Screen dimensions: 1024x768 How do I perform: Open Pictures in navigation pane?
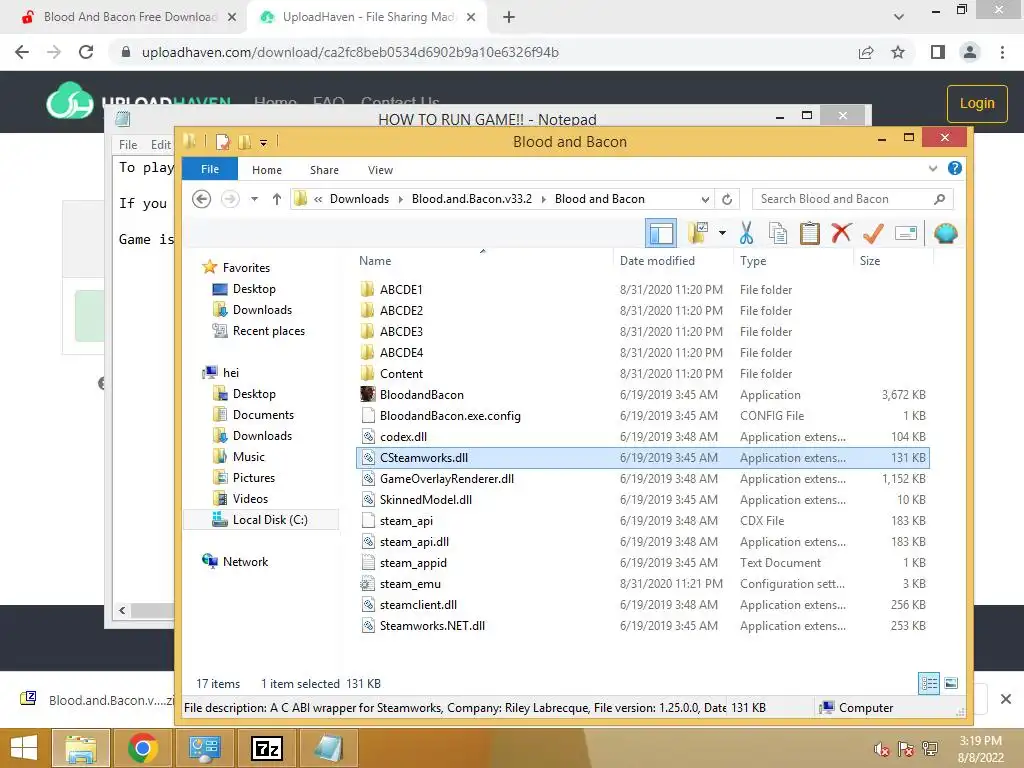point(253,477)
